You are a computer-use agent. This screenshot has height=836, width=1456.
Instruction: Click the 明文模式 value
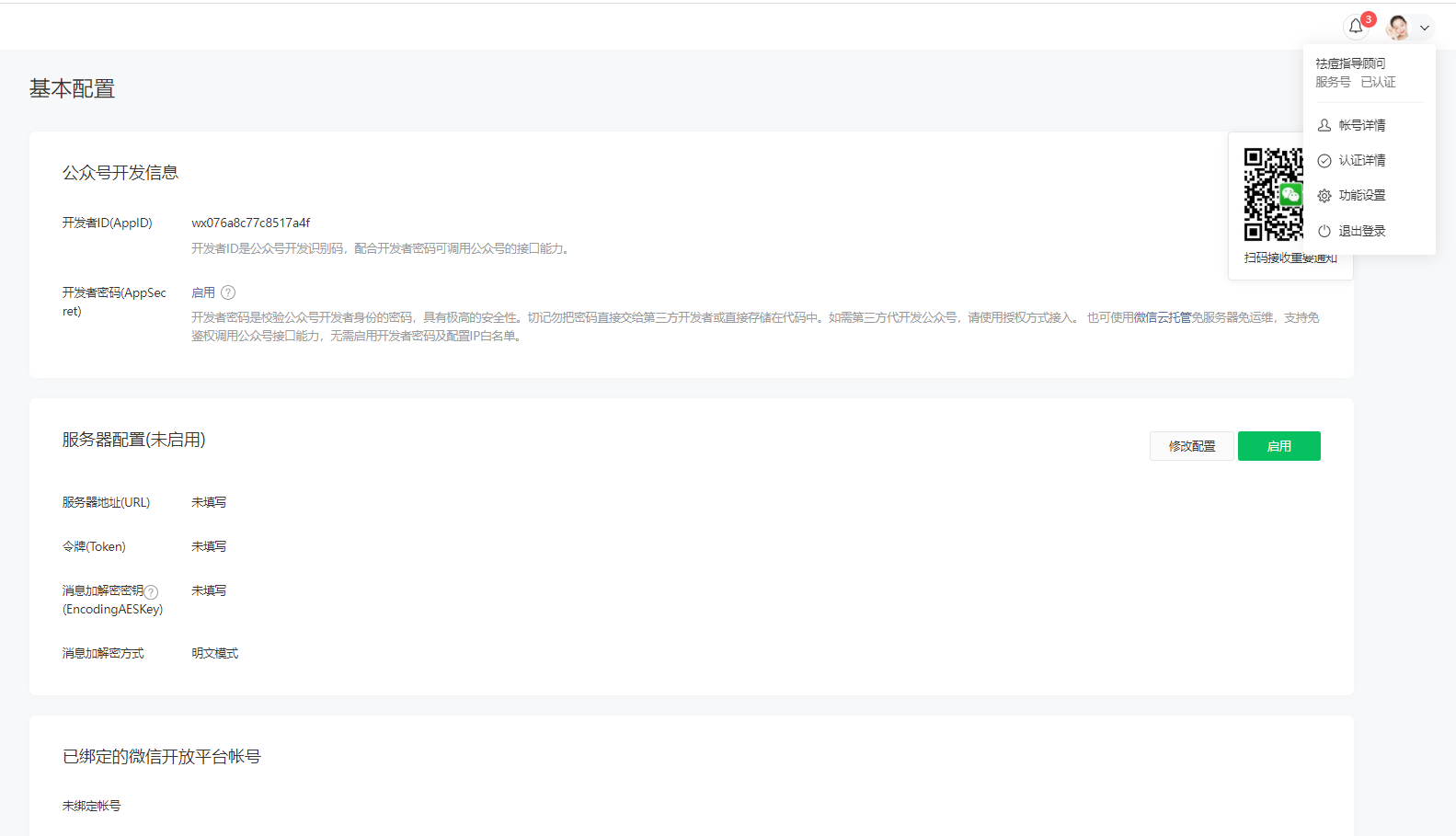(x=215, y=653)
